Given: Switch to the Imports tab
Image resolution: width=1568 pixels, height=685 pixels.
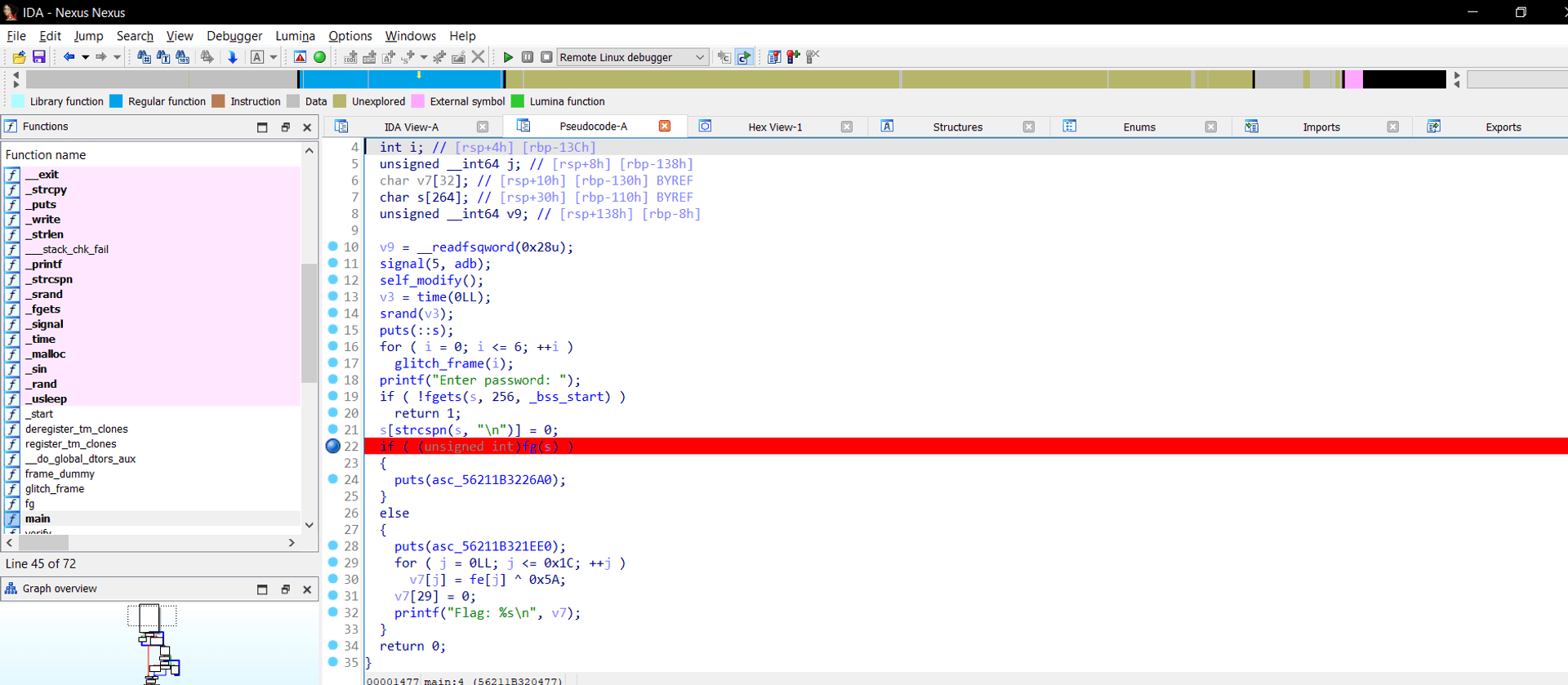Looking at the screenshot, I should [1321, 127].
